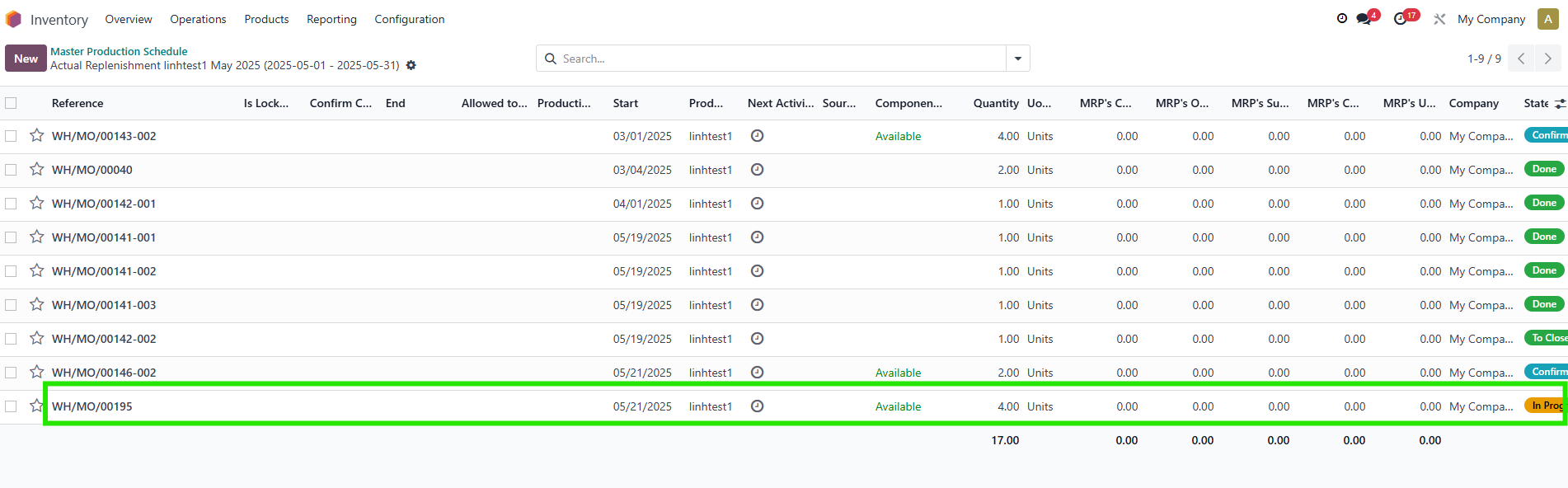
Task: Open the Operations menu
Action: point(198,19)
